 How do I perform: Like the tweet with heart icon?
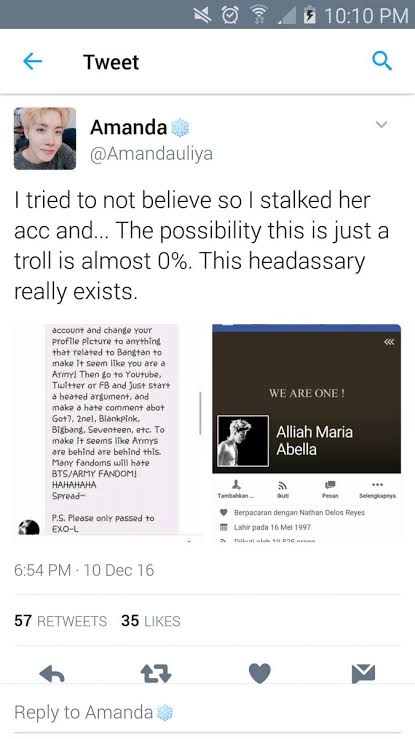click(260, 673)
